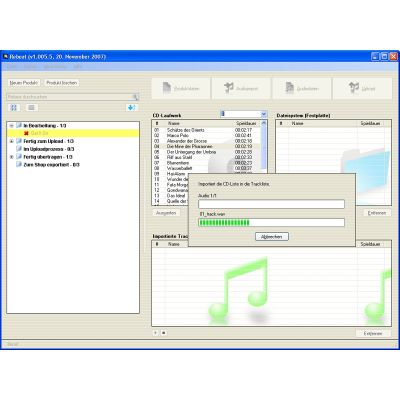Click the green track progress bar

271,223
